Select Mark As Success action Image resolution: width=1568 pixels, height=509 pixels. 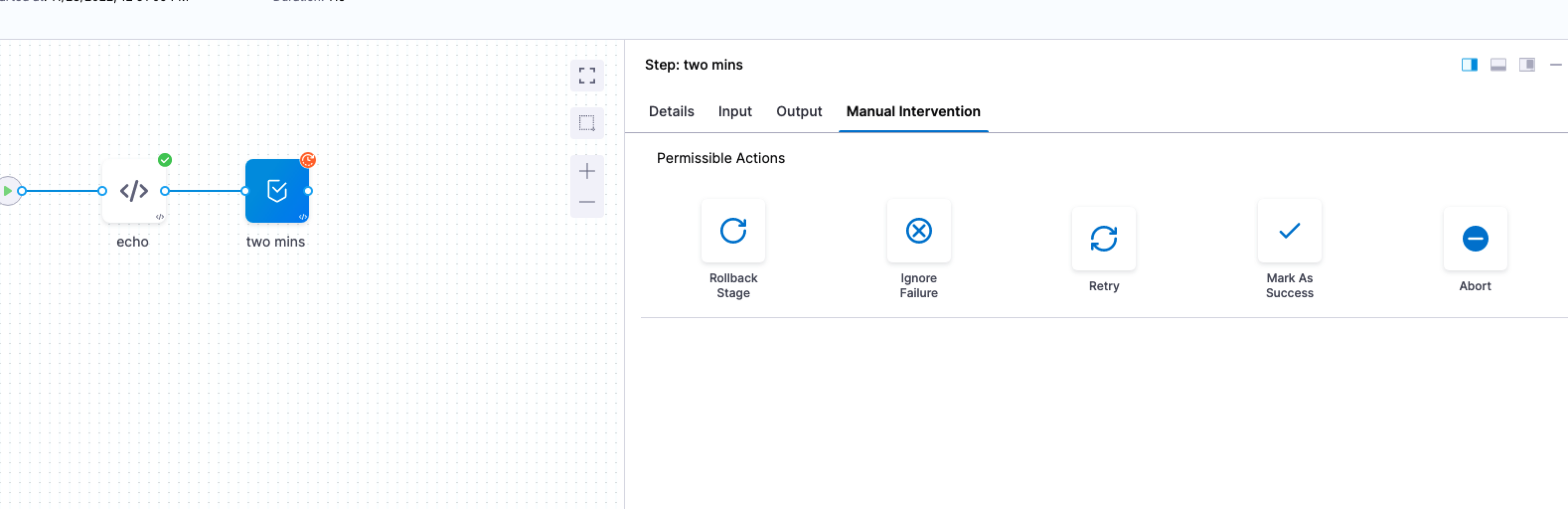1289,231
